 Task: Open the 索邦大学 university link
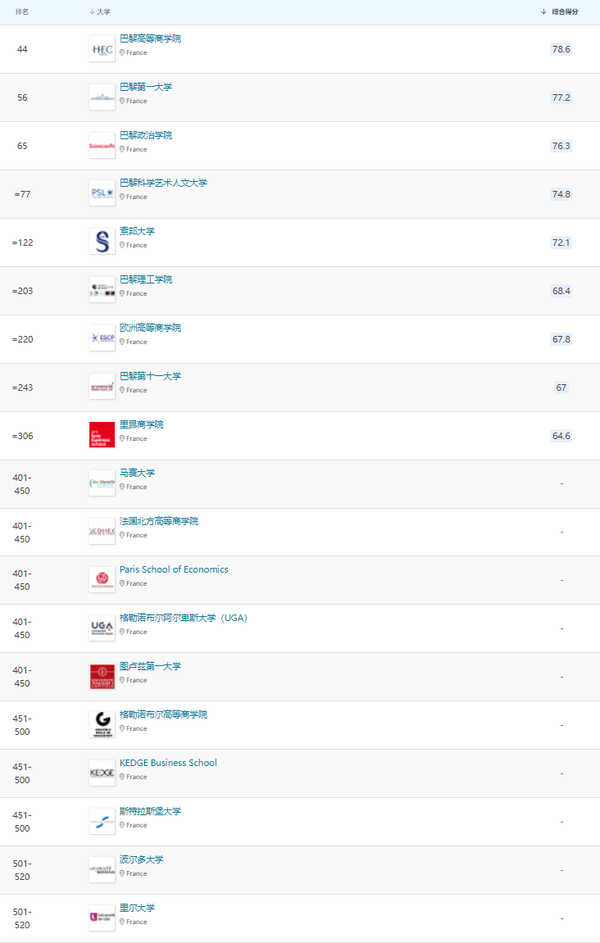pyautogui.click(x=137, y=232)
